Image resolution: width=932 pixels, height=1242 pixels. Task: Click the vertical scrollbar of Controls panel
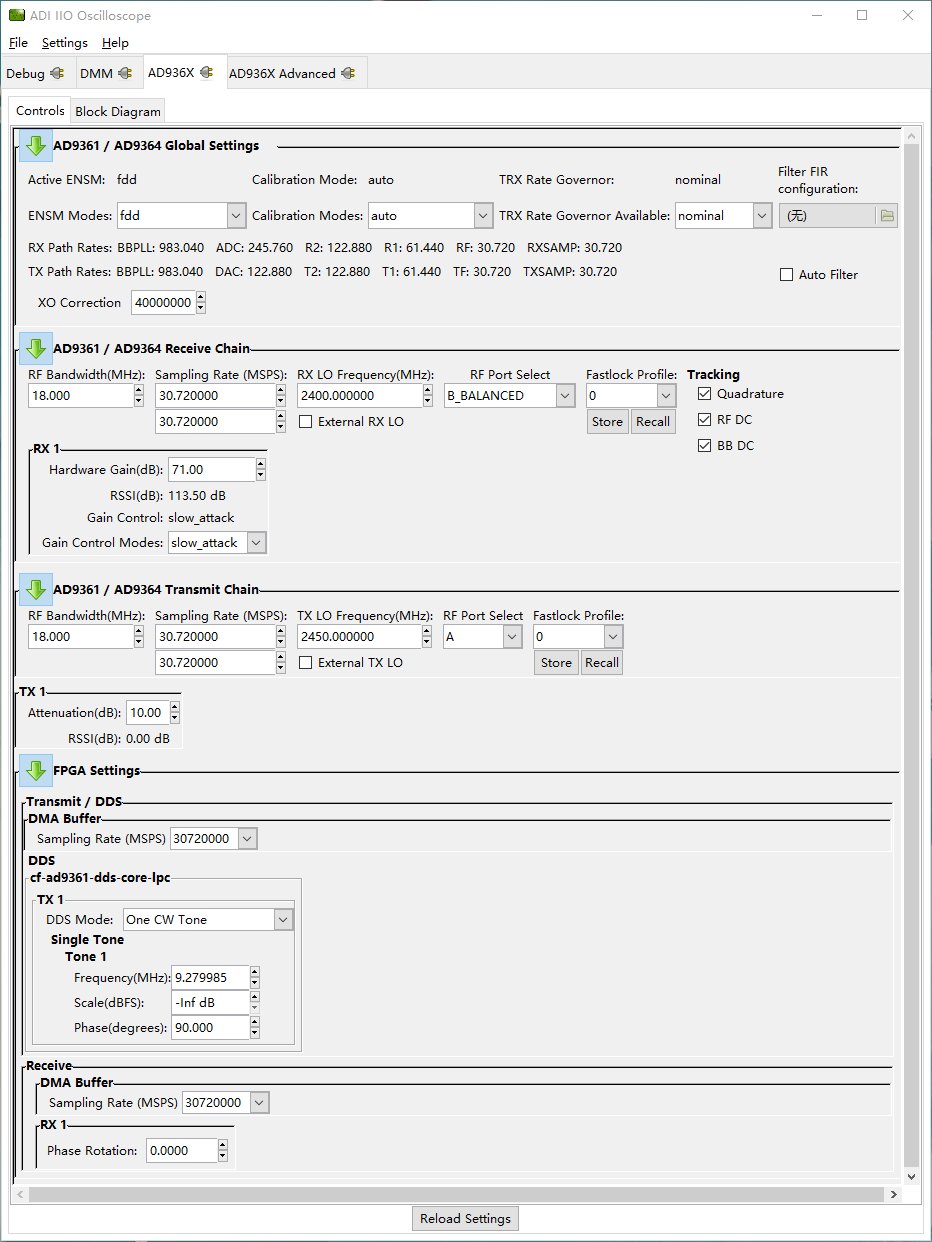coord(910,656)
